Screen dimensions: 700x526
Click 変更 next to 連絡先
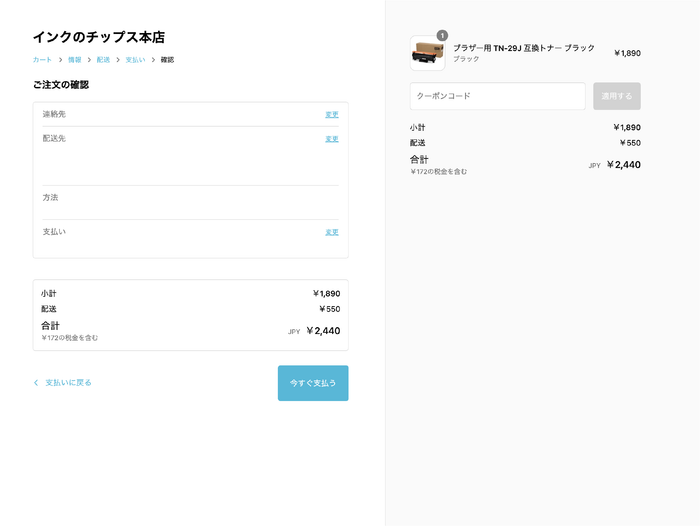tap(331, 115)
